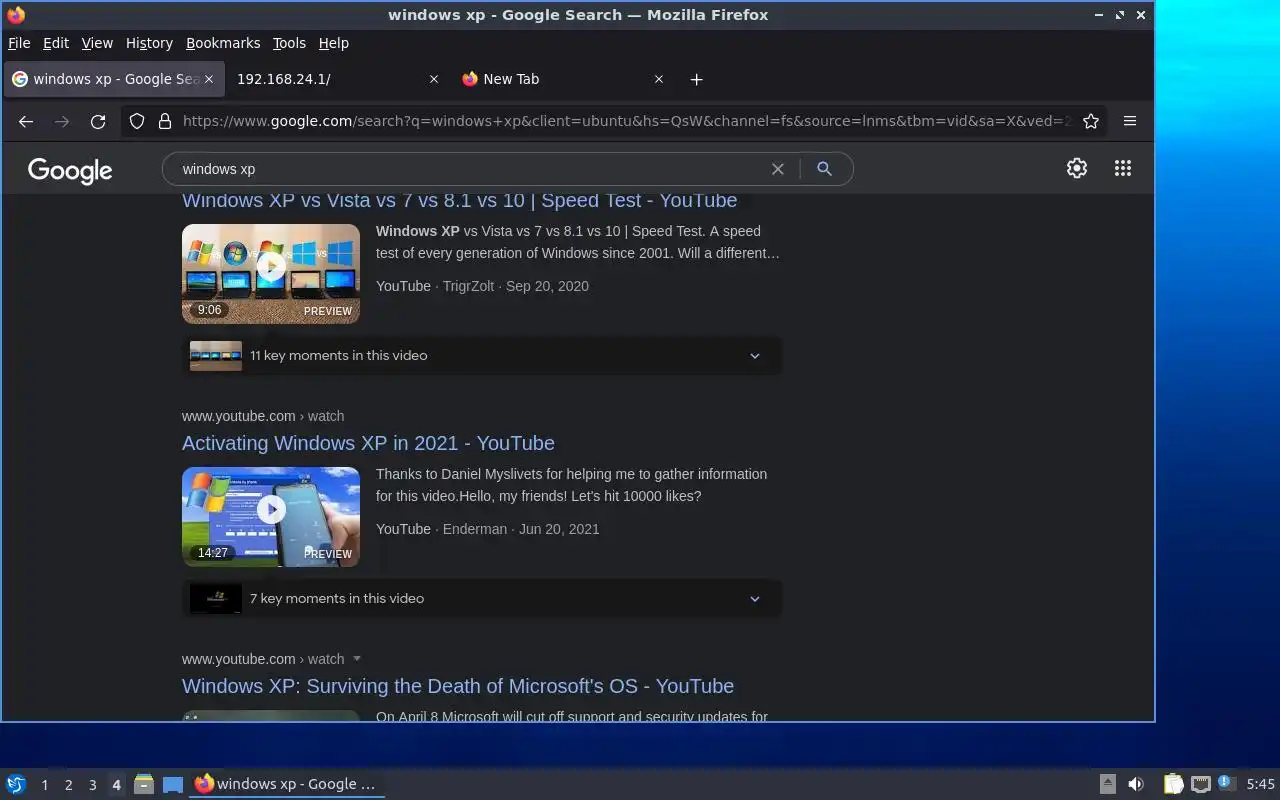Open the File menu
Image resolution: width=1280 pixels, height=800 pixels.
(19, 43)
